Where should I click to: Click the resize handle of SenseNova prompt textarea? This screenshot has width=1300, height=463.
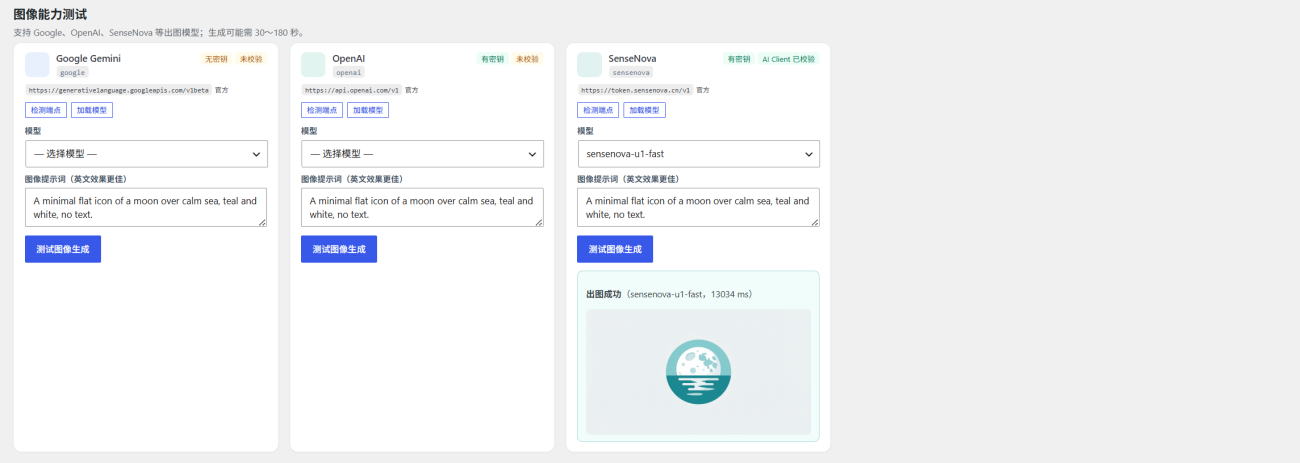[x=814, y=222]
